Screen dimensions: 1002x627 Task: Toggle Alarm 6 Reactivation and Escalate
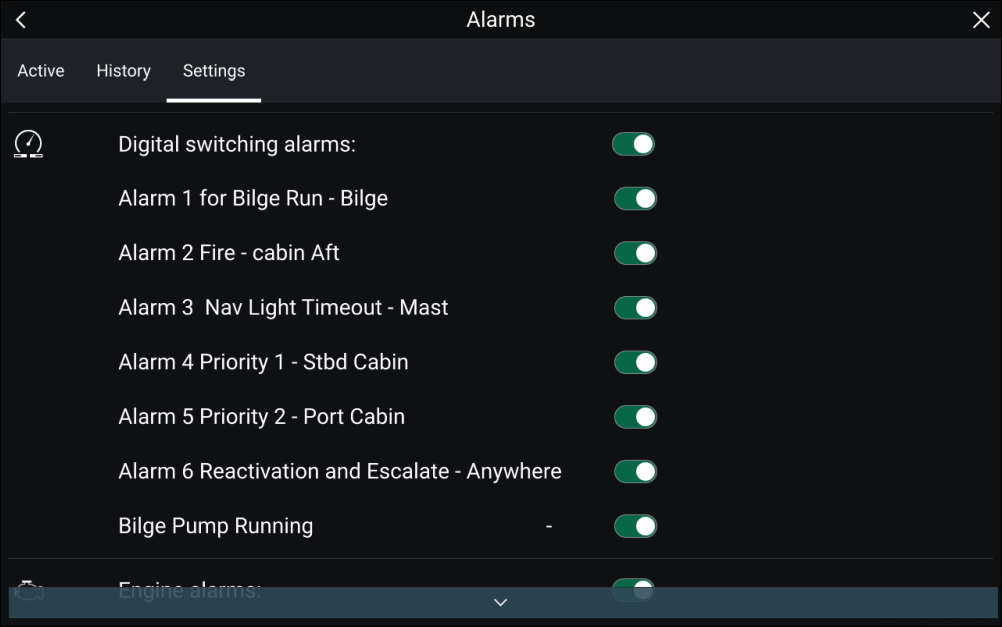coord(635,472)
